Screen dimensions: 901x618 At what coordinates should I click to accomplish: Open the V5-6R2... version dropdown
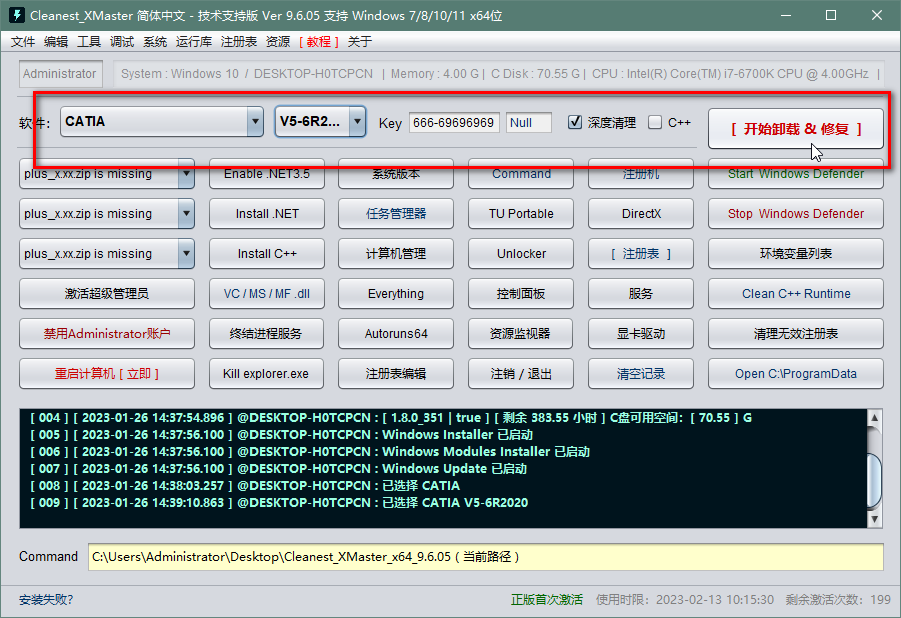coord(320,121)
